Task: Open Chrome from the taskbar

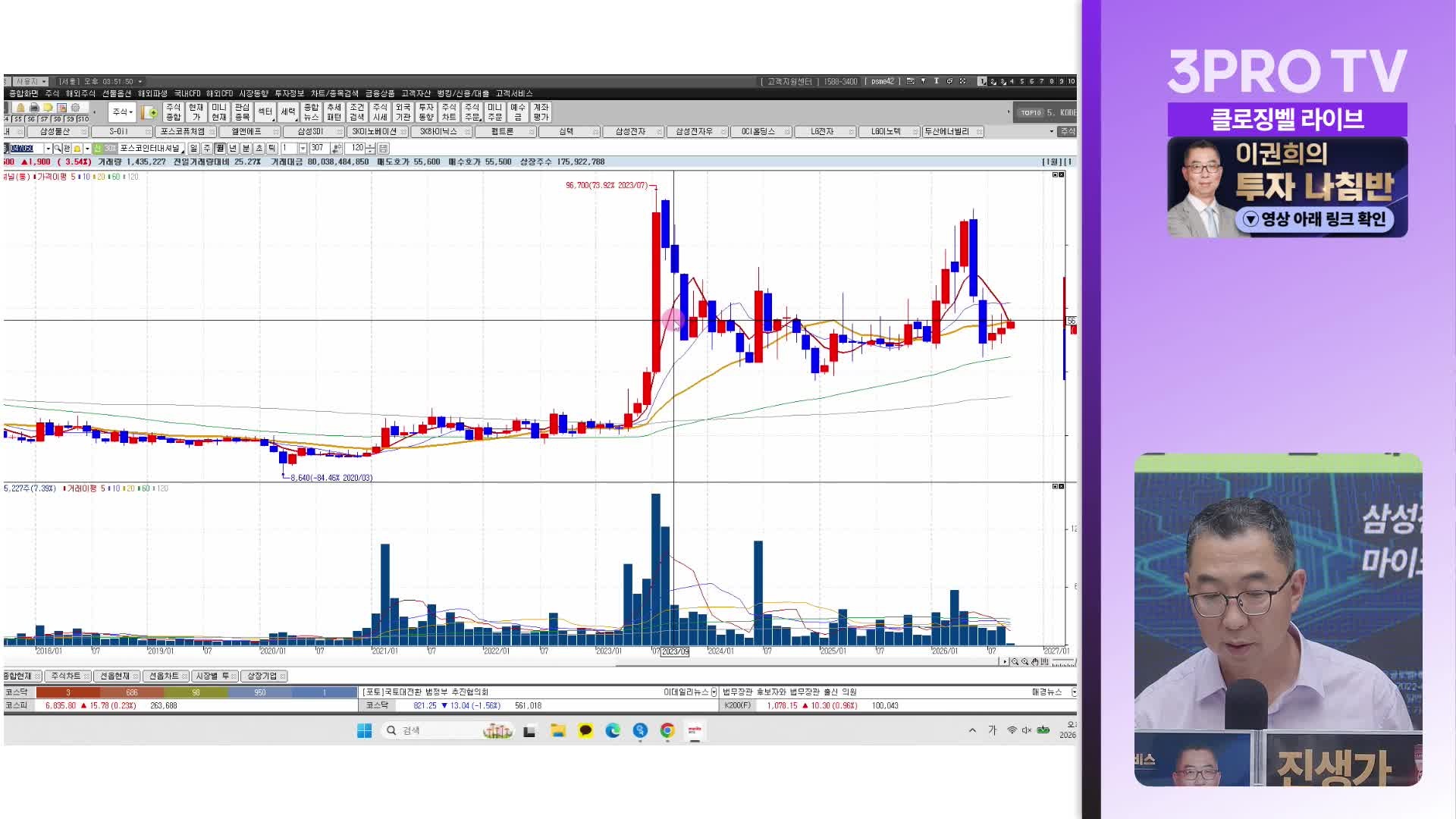Action: tap(667, 730)
